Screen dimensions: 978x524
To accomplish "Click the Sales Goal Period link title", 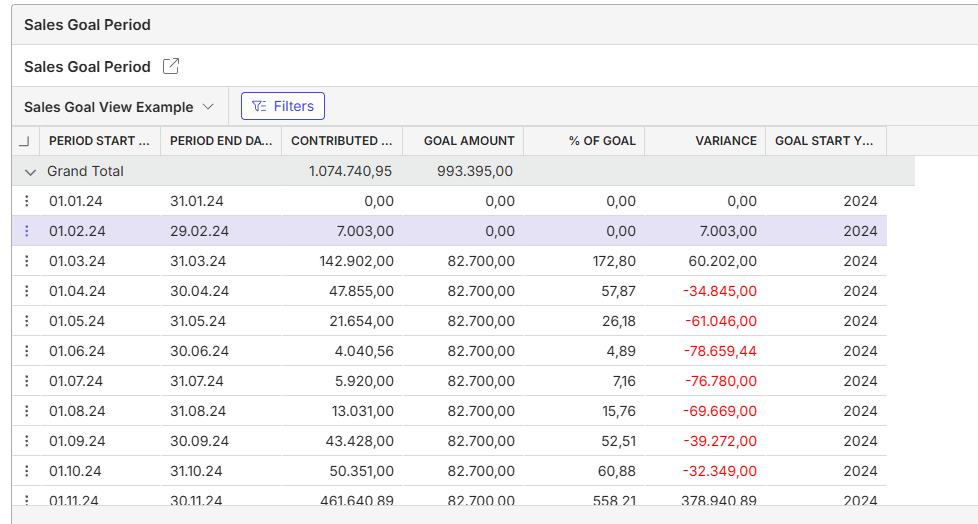I will (87, 67).
